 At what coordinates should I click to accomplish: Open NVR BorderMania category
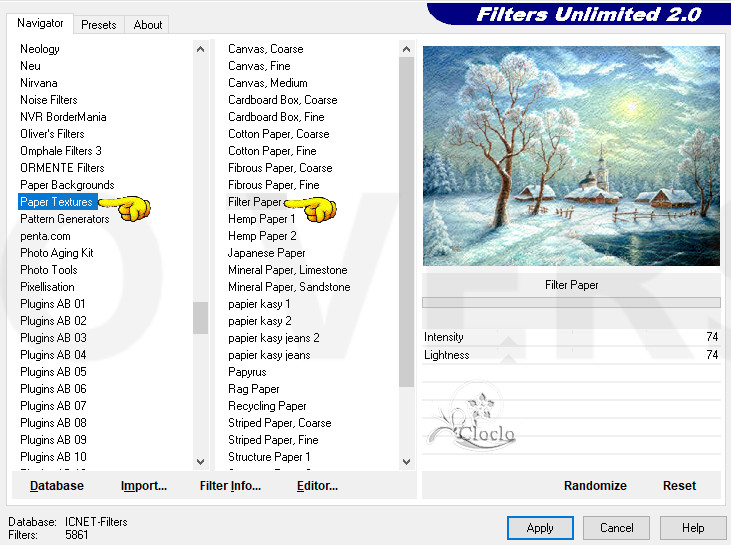pos(63,117)
